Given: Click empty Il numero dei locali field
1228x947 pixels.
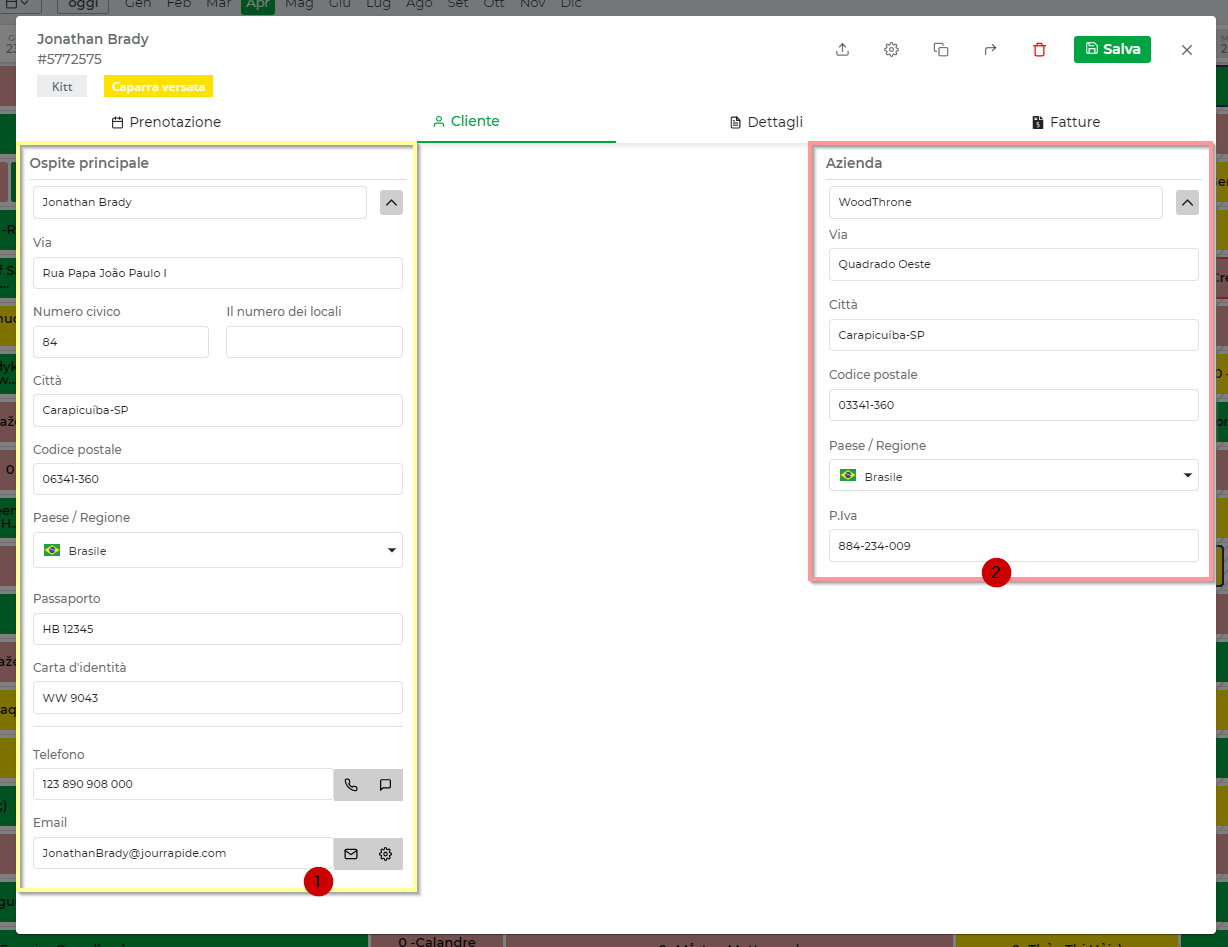Looking at the screenshot, I should click(314, 342).
